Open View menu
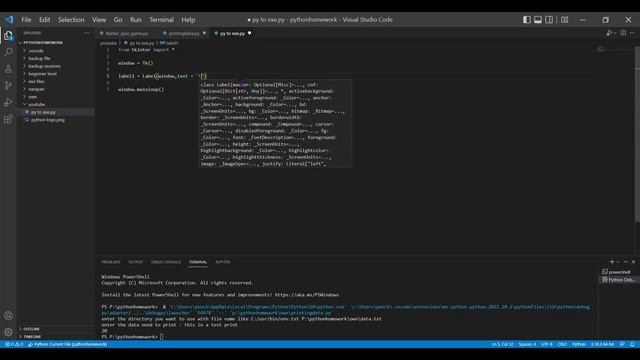 point(99,20)
